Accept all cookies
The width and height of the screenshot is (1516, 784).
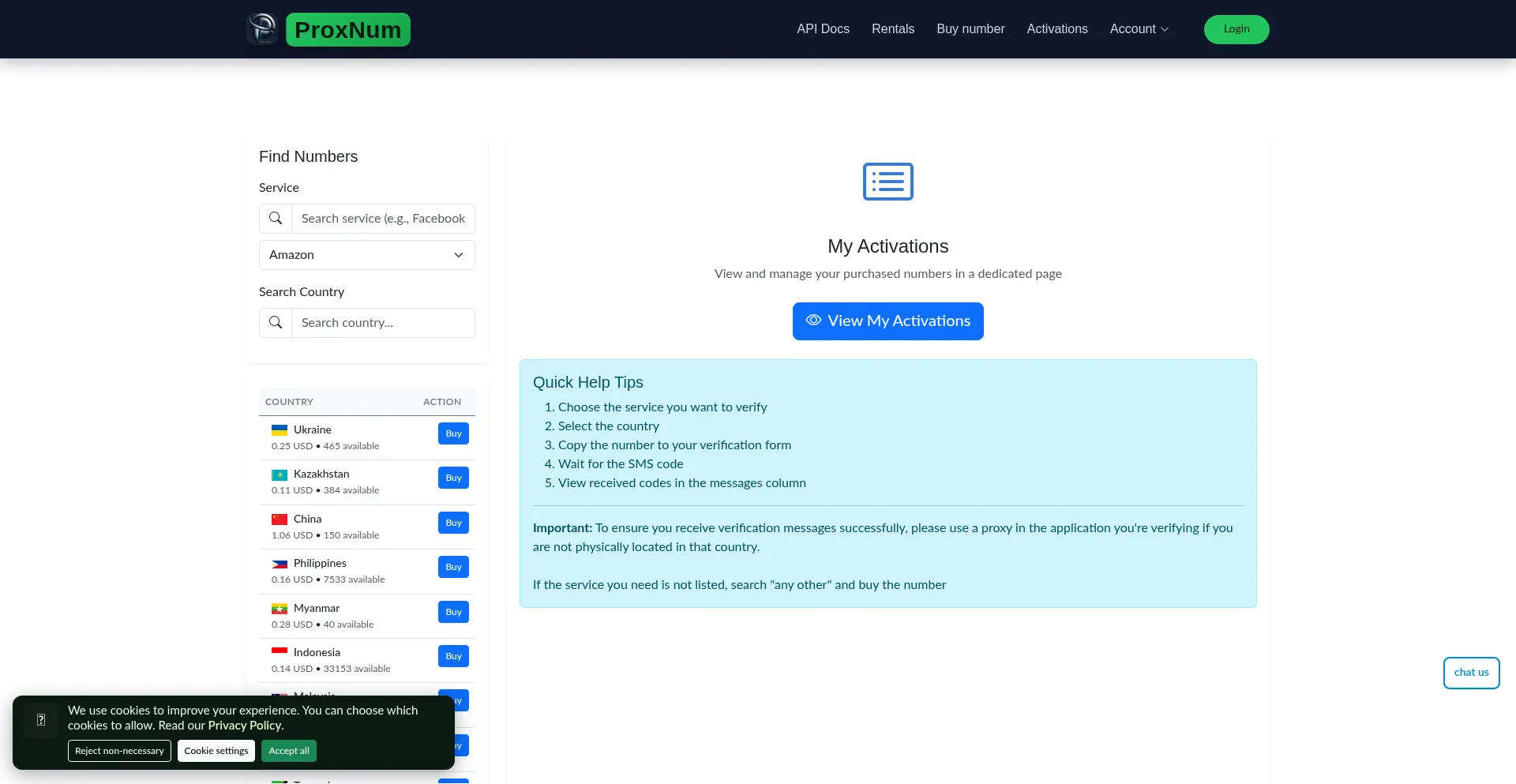pyautogui.click(x=289, y=751)
